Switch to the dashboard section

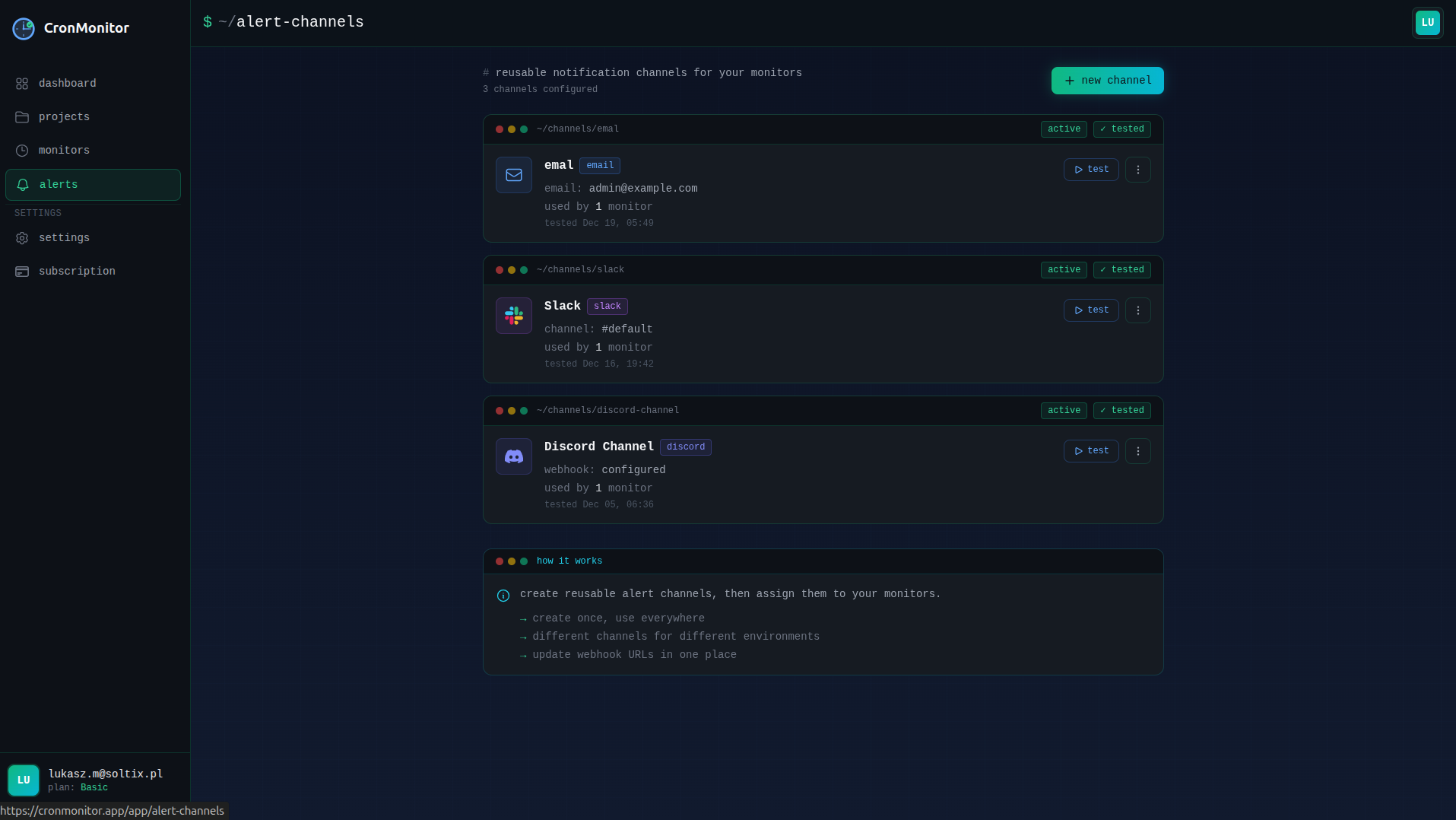[x=67, y=83]
